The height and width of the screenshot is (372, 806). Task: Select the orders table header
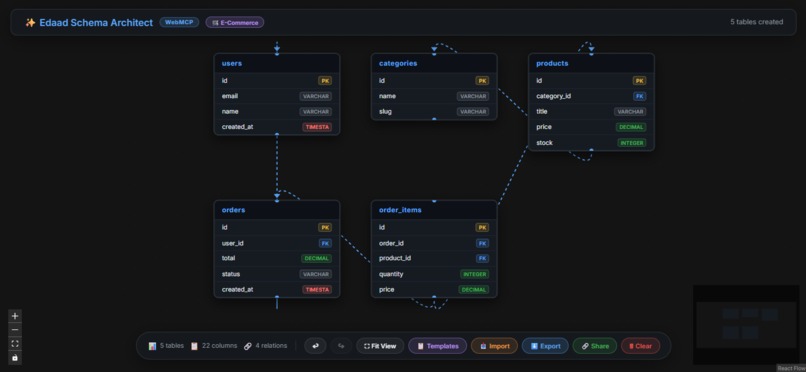pos(277,210)
